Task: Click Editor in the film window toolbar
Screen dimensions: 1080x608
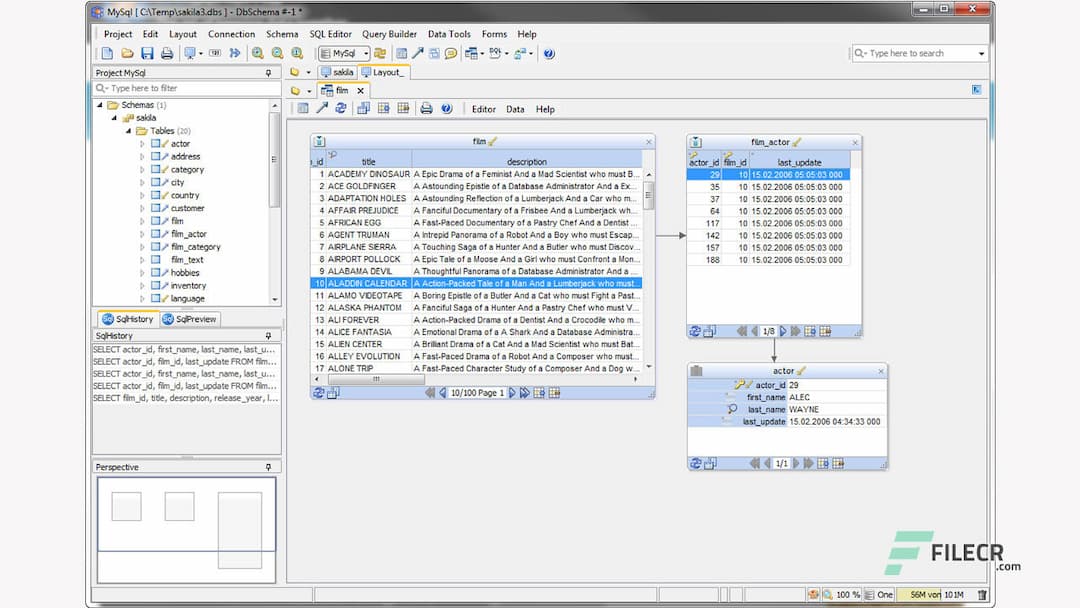Action: (x=485, y=109)
